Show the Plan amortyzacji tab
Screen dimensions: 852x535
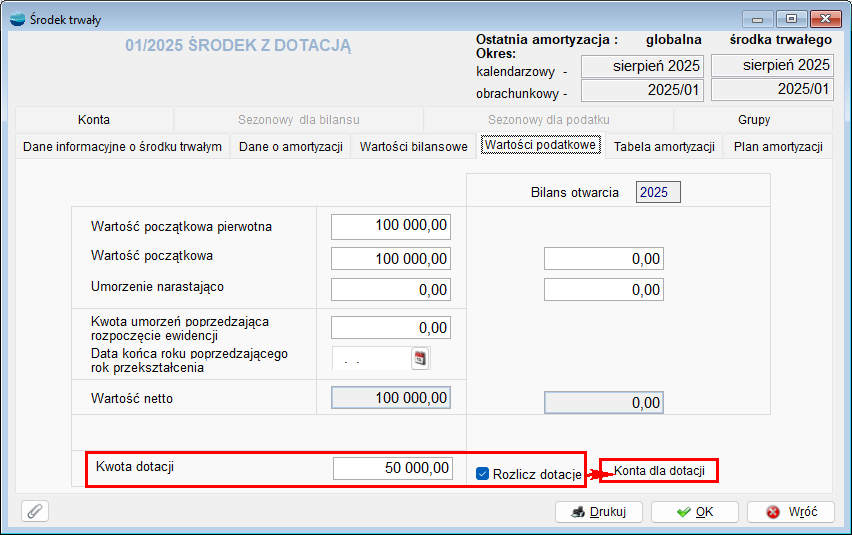[778, 146]
